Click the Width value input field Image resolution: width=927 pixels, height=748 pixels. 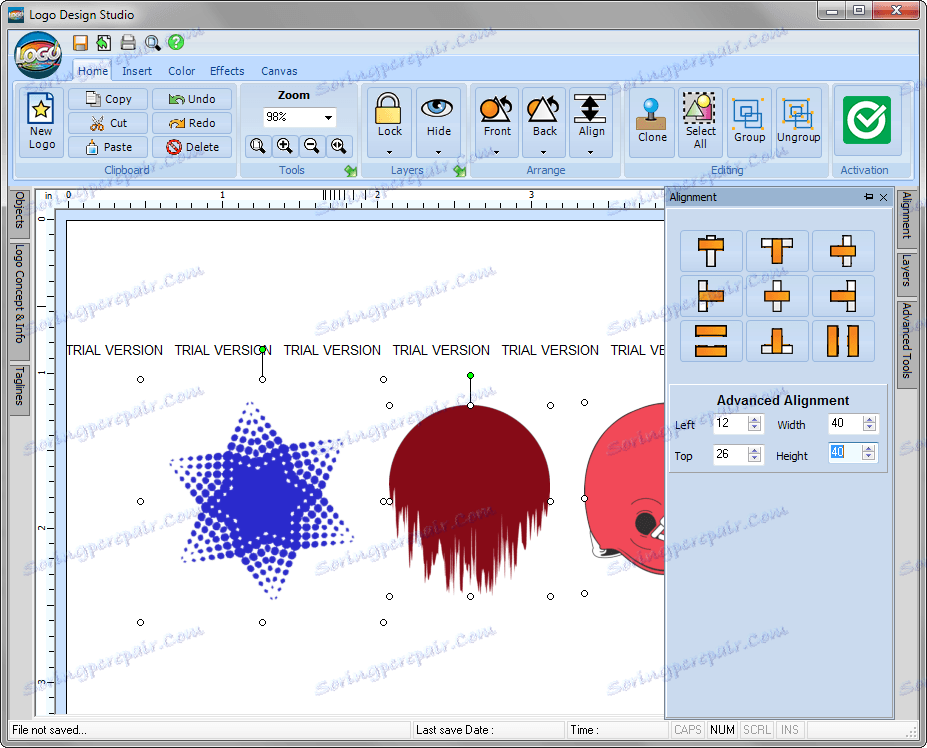coord(845,423)
